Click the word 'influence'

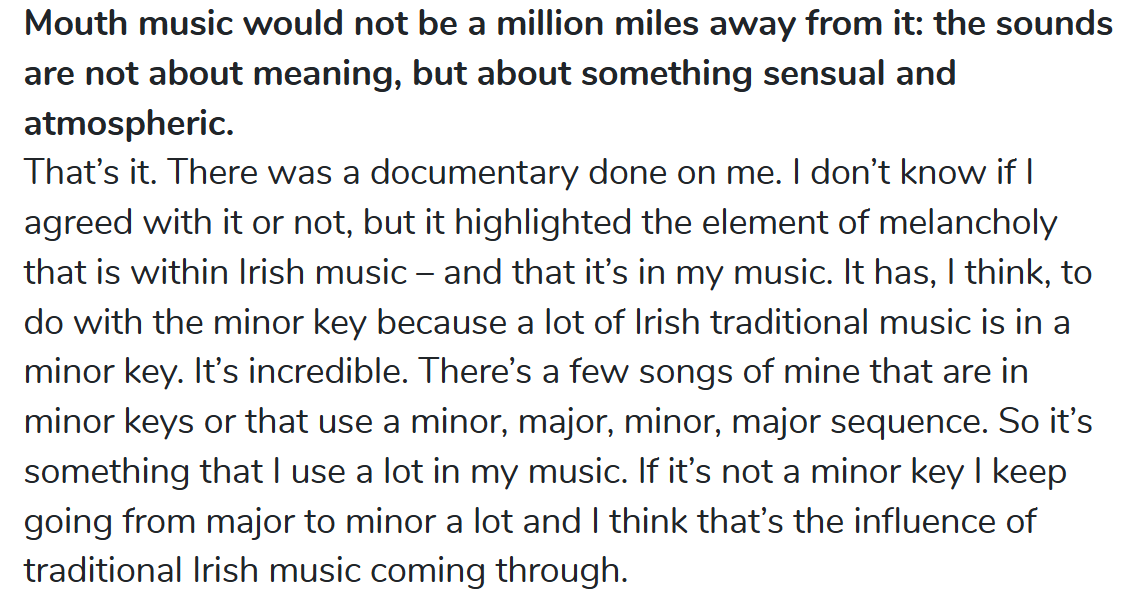point(923,522)
